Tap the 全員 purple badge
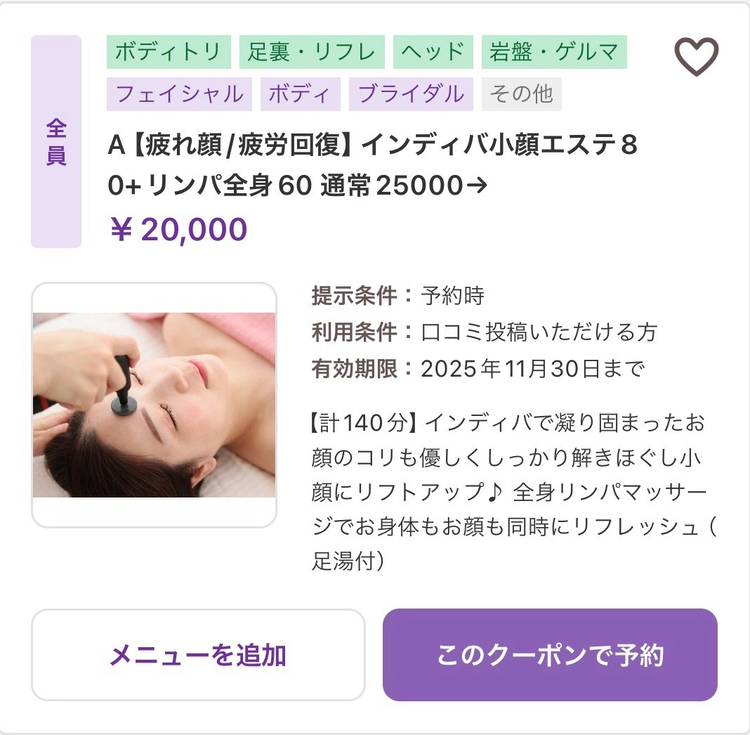 (56, 141)
